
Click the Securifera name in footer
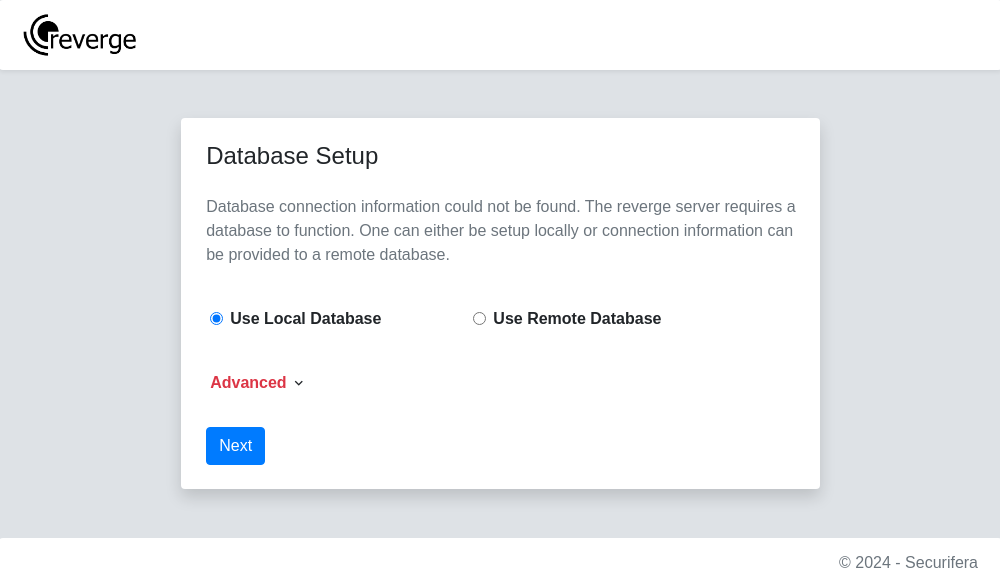pyautogui.click(x=941, y=562)
